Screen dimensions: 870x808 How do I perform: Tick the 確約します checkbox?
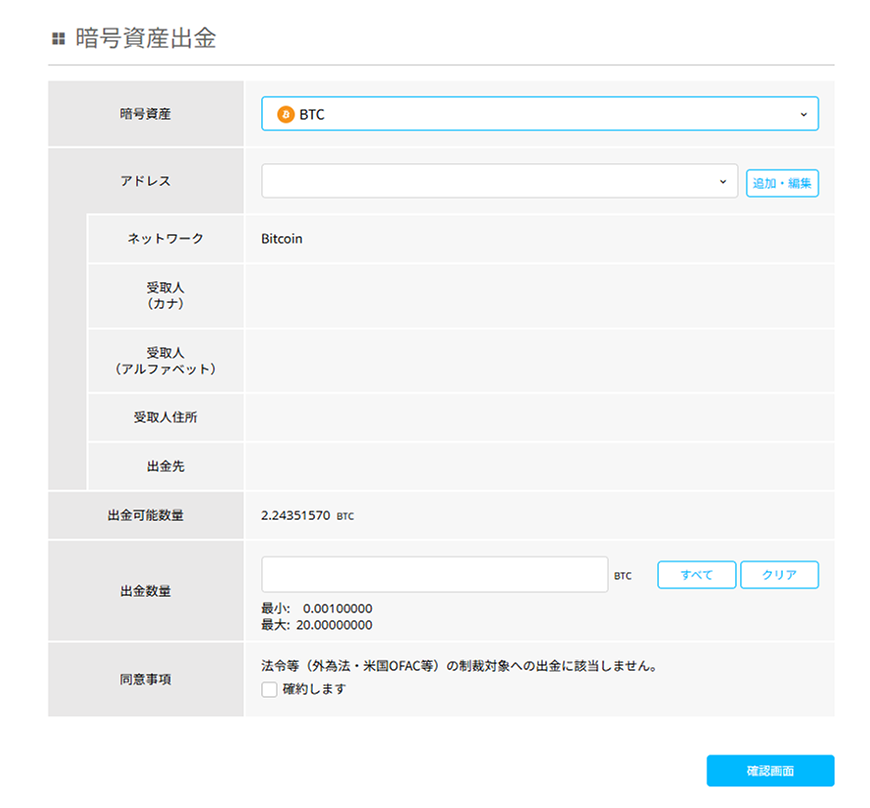point(269,689)
